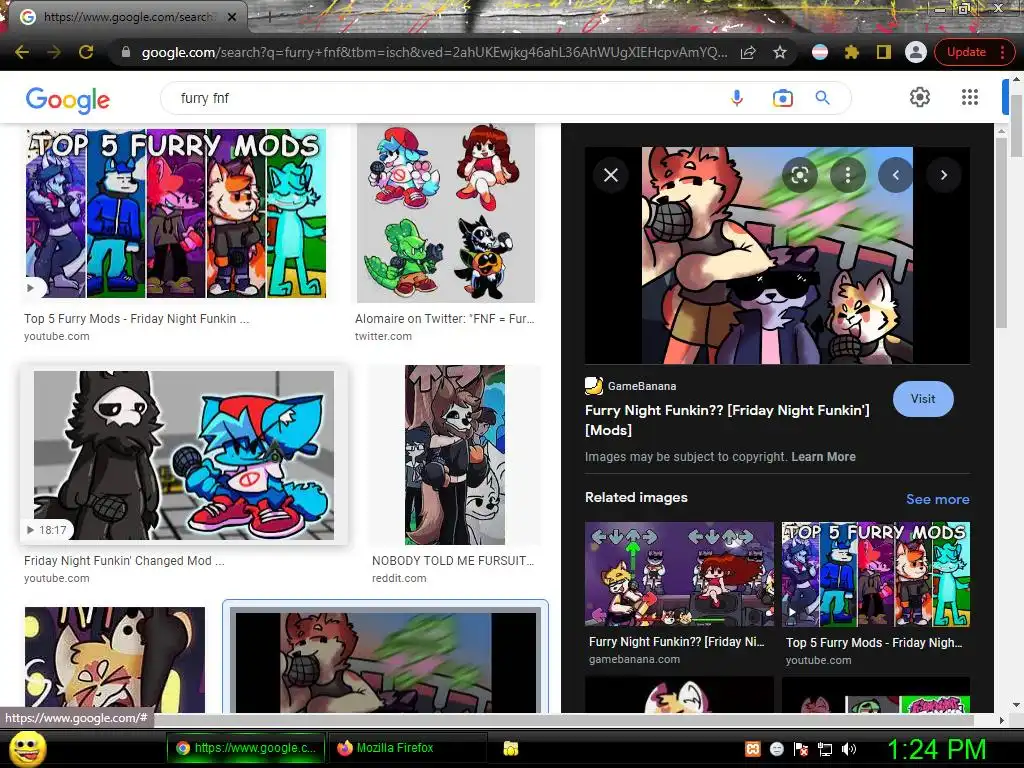This screenshot has height=768, width=1024.
Task: Go to previous image with left chevron
Action: coord(895,175)
